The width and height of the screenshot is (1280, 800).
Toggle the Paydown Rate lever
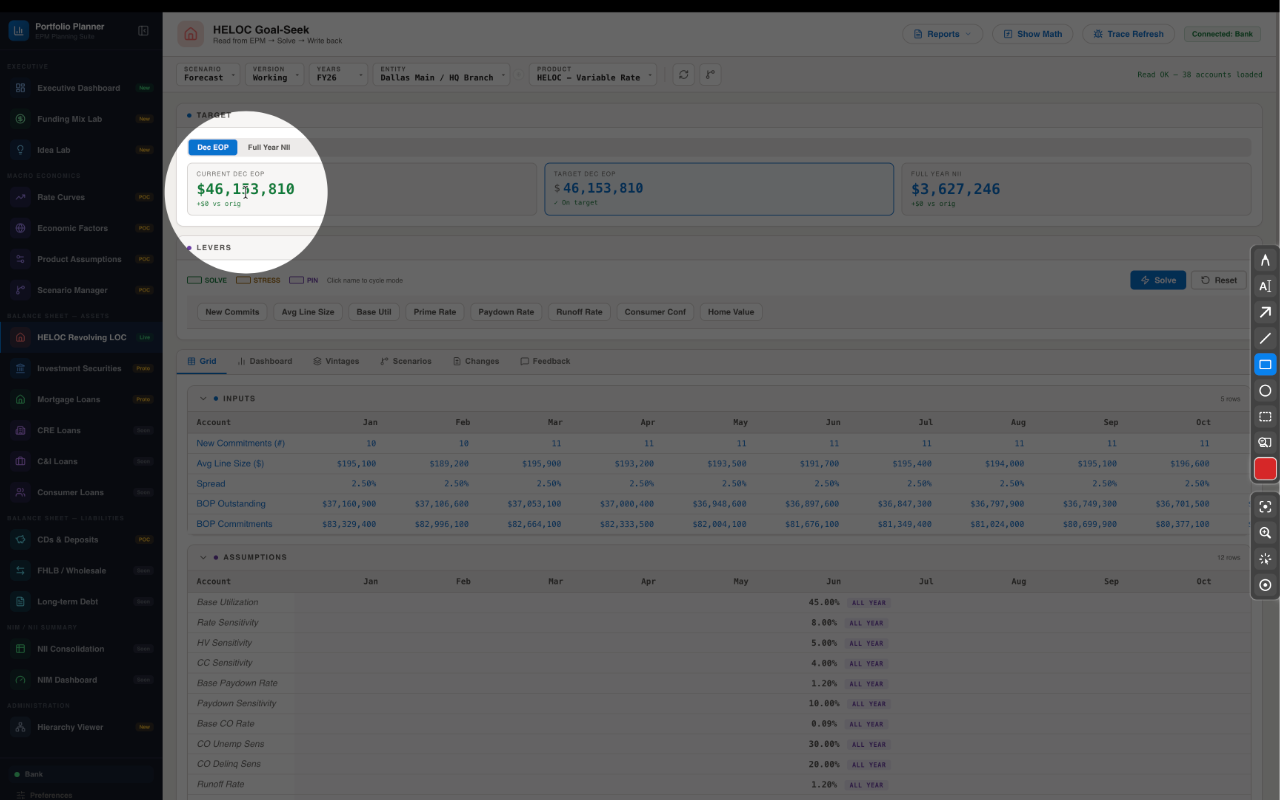tap(506, 312)
